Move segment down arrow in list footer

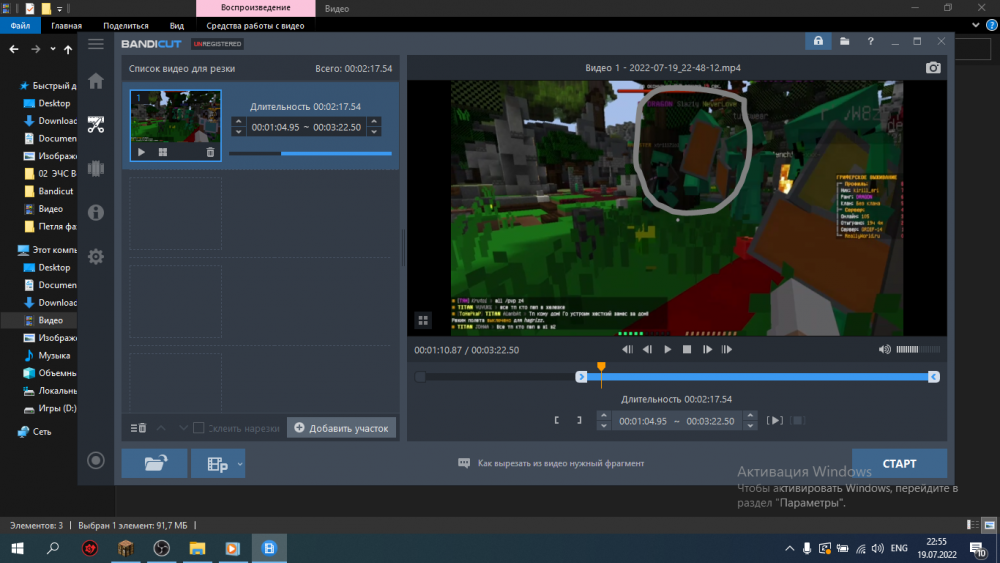(x=183, y=428)
